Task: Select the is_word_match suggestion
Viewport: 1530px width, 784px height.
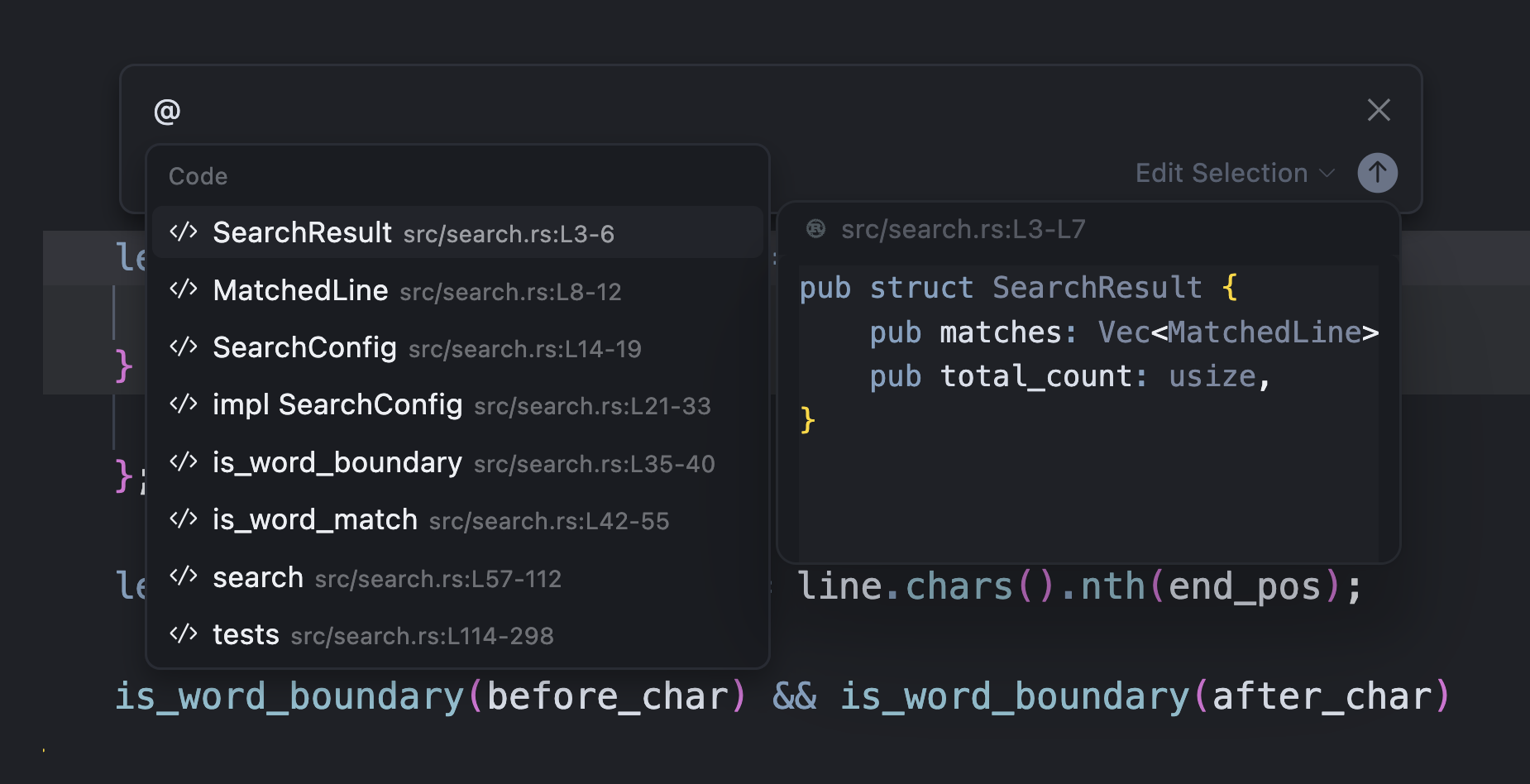Action: pos(457,520)
